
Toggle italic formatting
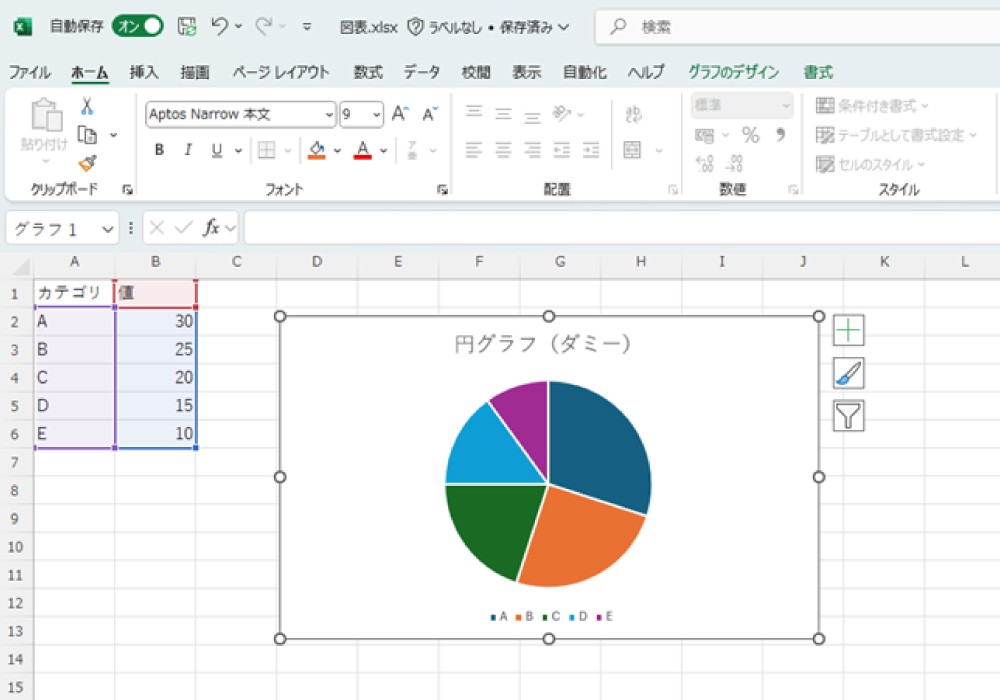(188, 150)
